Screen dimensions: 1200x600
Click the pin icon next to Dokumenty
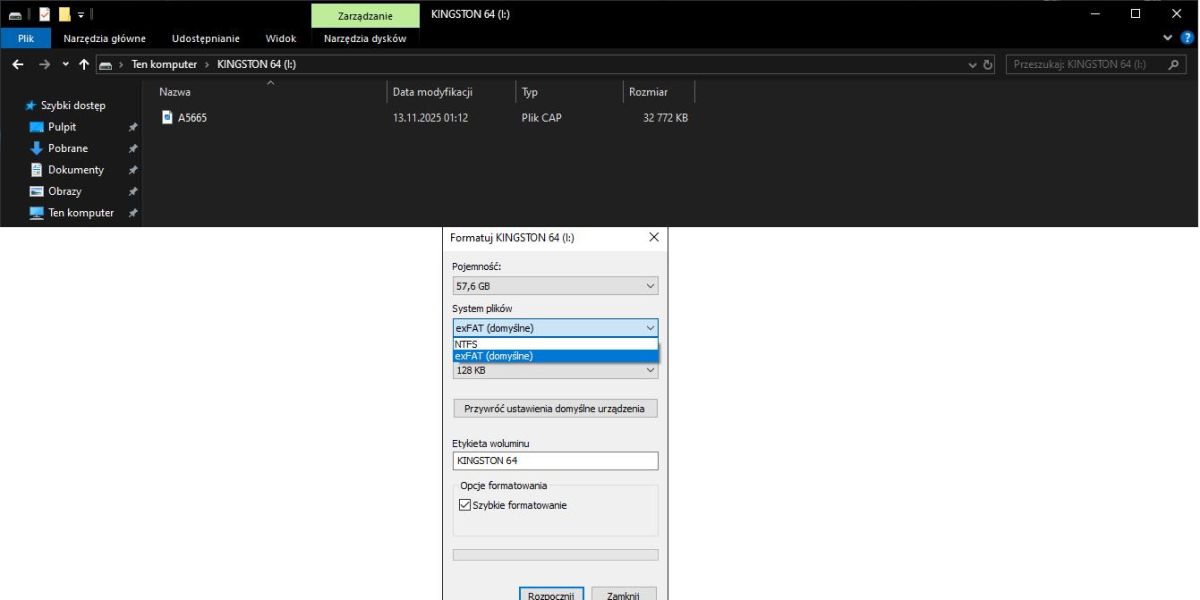(x=133, y=170)
